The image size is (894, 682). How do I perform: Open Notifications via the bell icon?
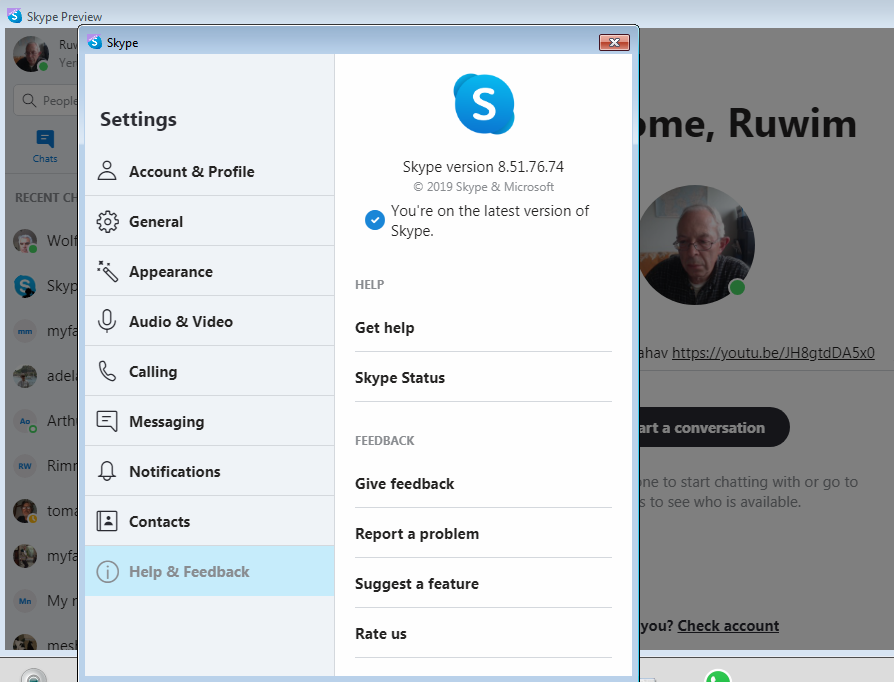107,471
